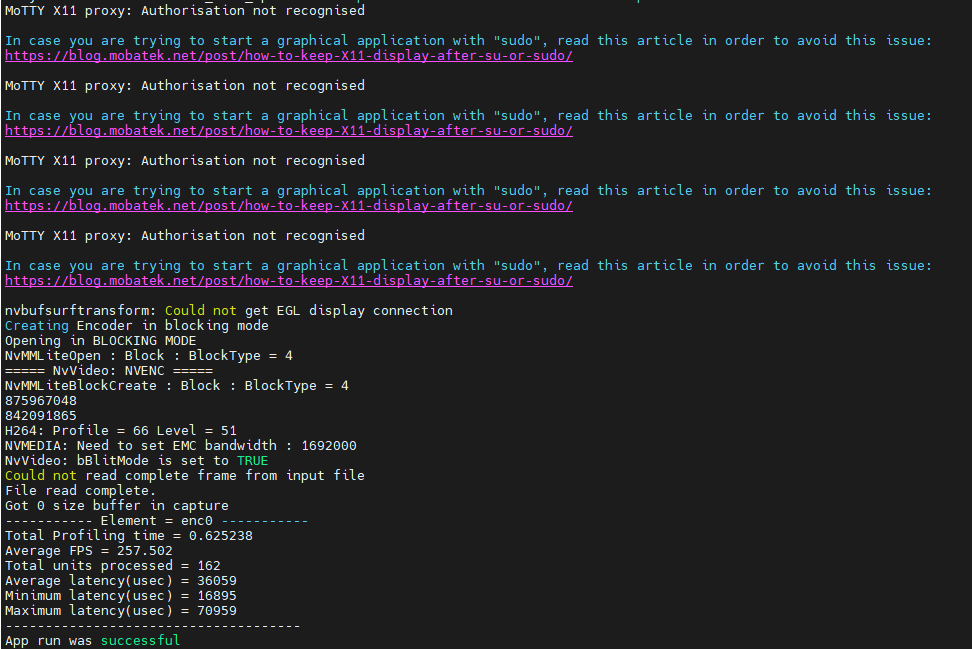Select the 'Average latency(usec) = 36059' line
This screenshot has height=649, width=972.
tap(121, 581)
